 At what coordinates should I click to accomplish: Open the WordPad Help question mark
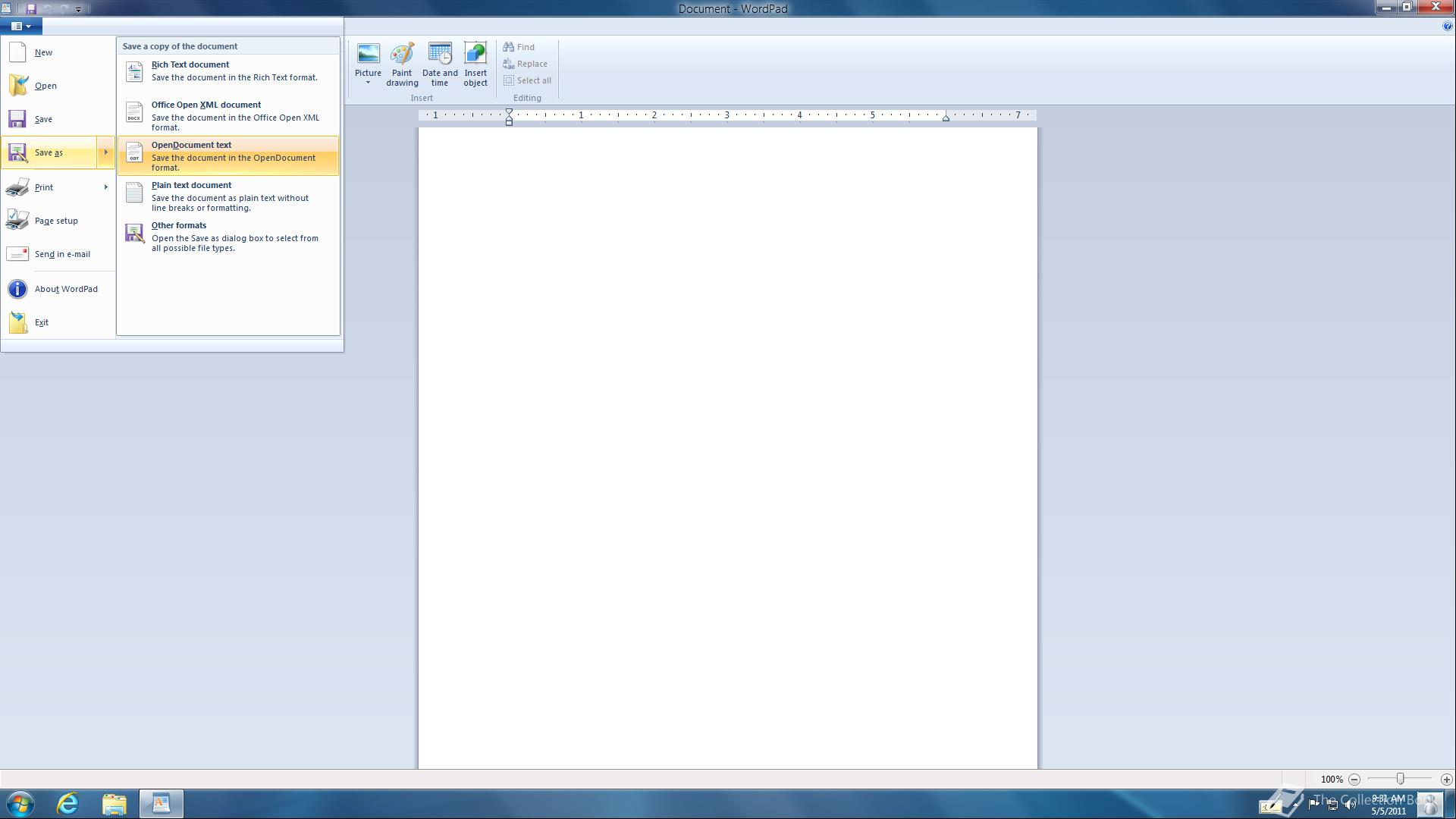click(1447, 26)
